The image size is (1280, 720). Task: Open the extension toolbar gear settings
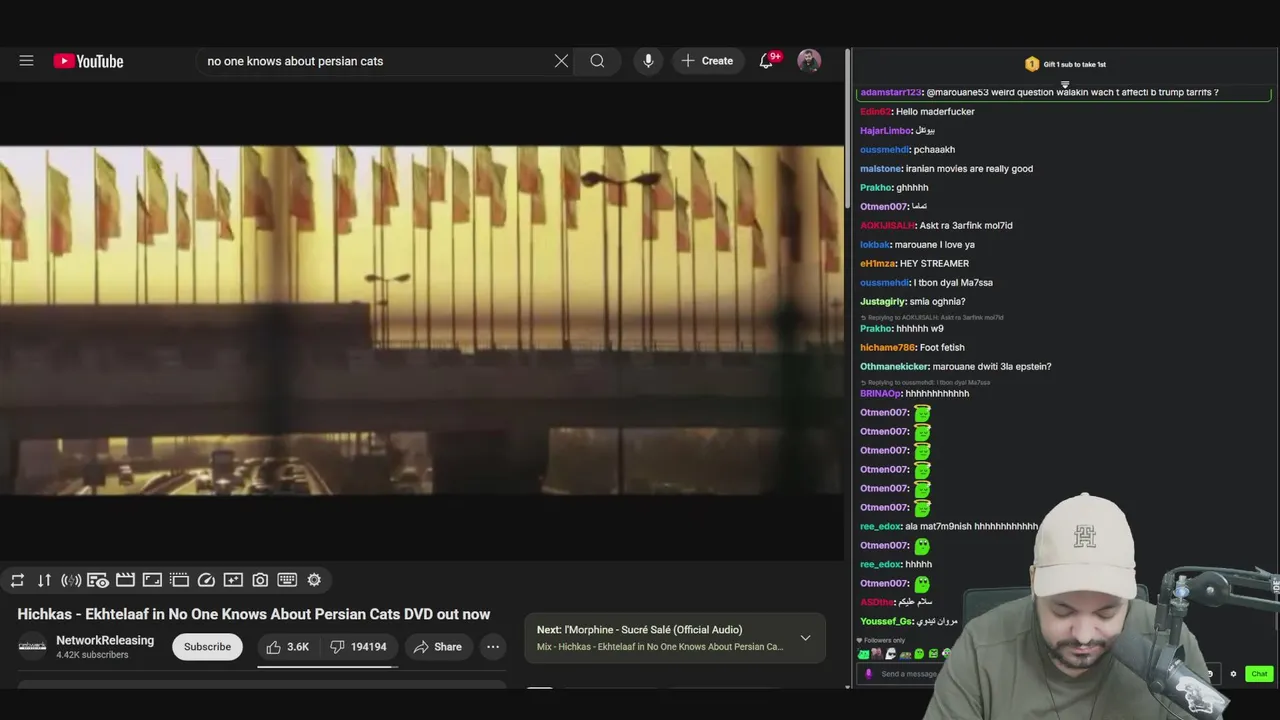[x=314, y=580]
